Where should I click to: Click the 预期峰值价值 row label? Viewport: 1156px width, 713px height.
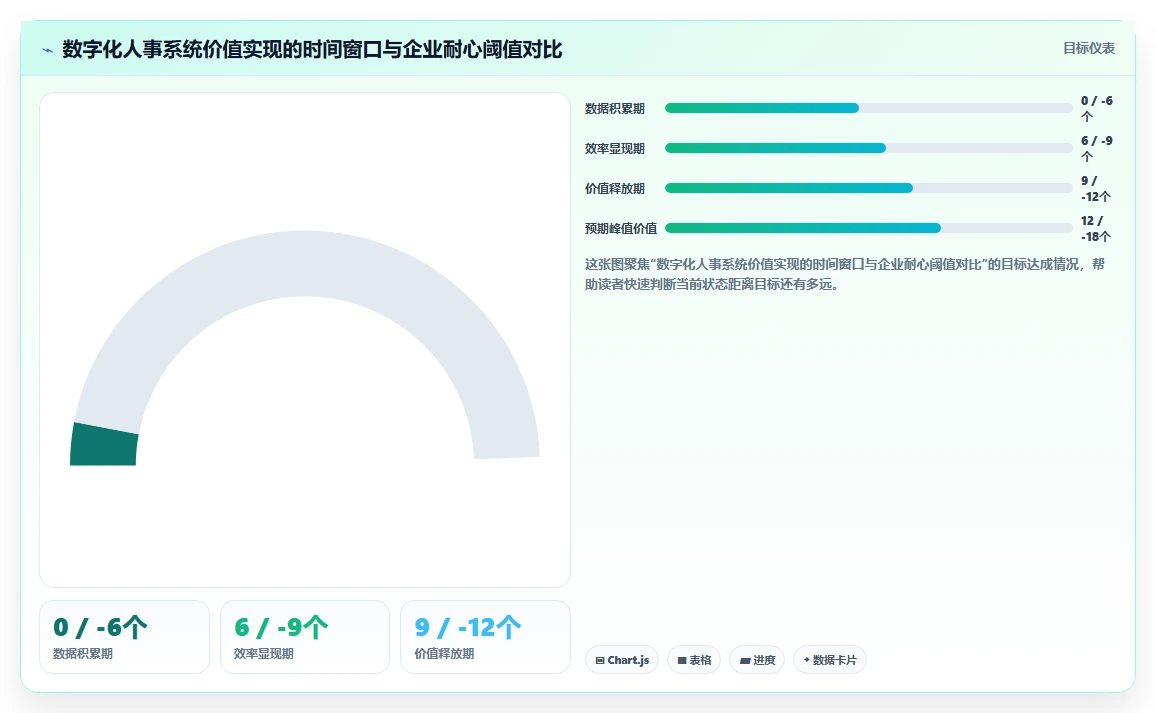point(621,228)
